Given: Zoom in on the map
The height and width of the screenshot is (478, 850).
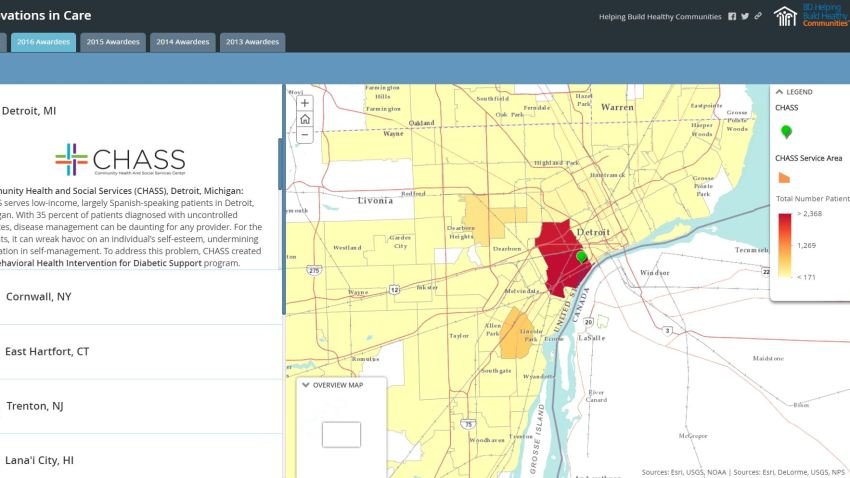Looking at the screenshot, I should click(305, 103).
